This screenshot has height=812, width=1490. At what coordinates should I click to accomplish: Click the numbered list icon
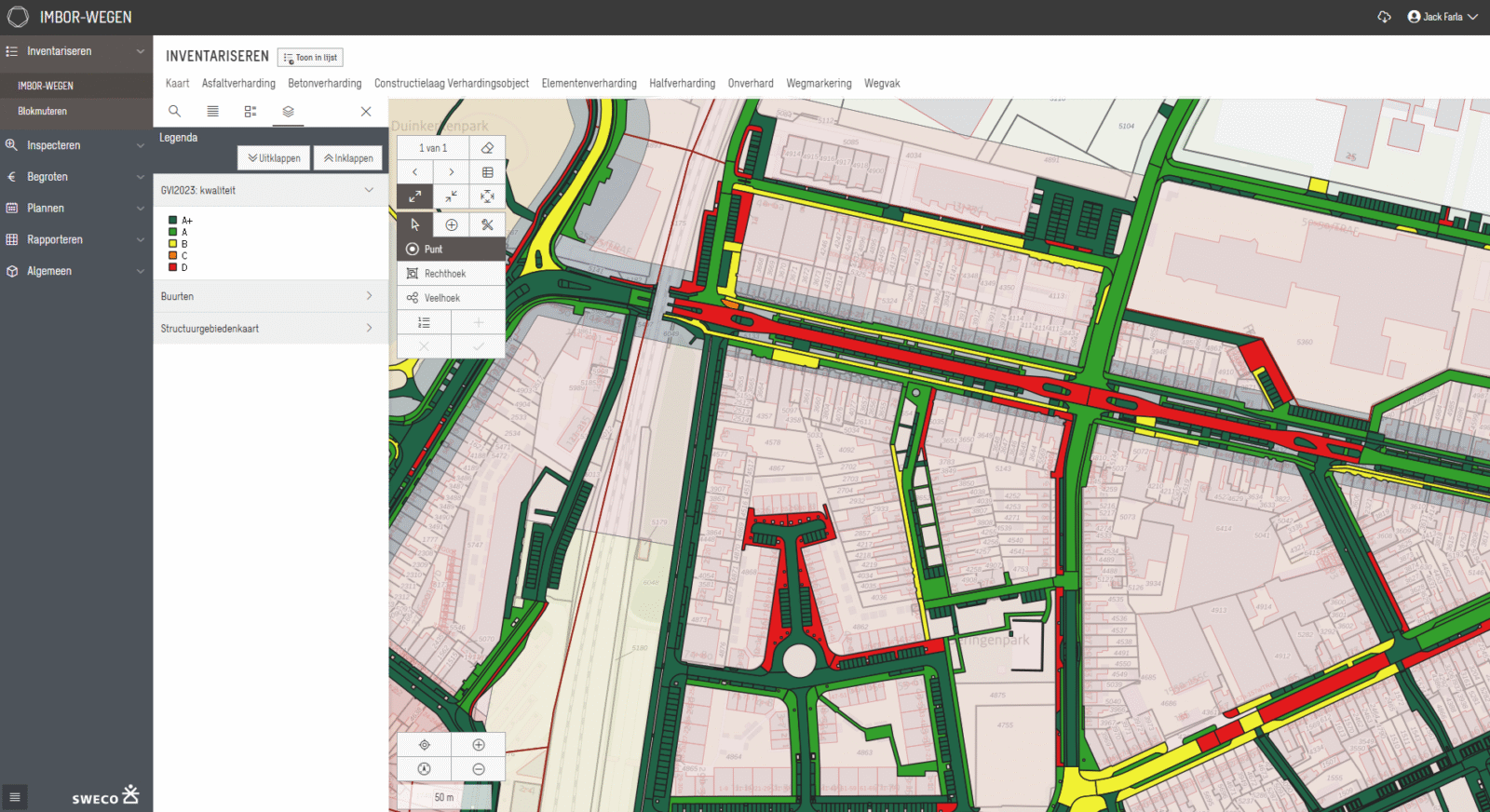point(424,322)
